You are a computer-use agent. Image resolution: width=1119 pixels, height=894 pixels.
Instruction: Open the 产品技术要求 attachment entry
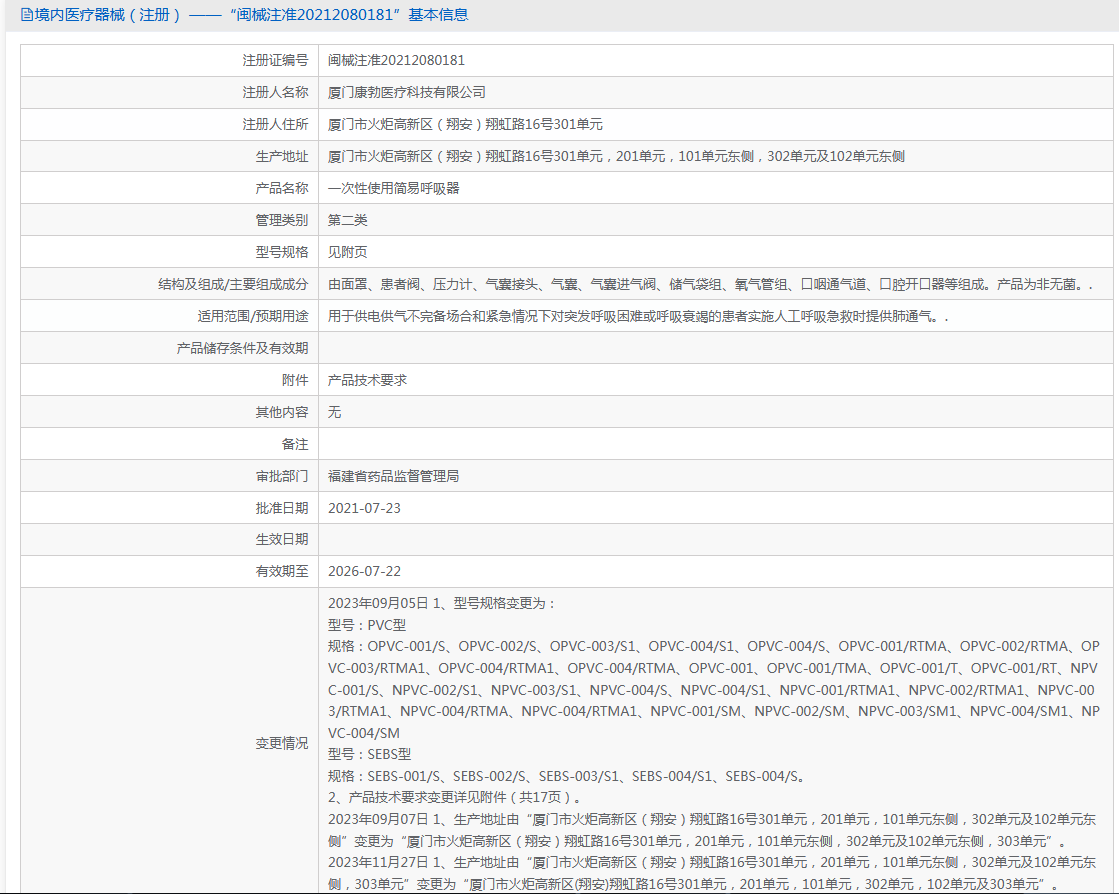click(368, 380)
